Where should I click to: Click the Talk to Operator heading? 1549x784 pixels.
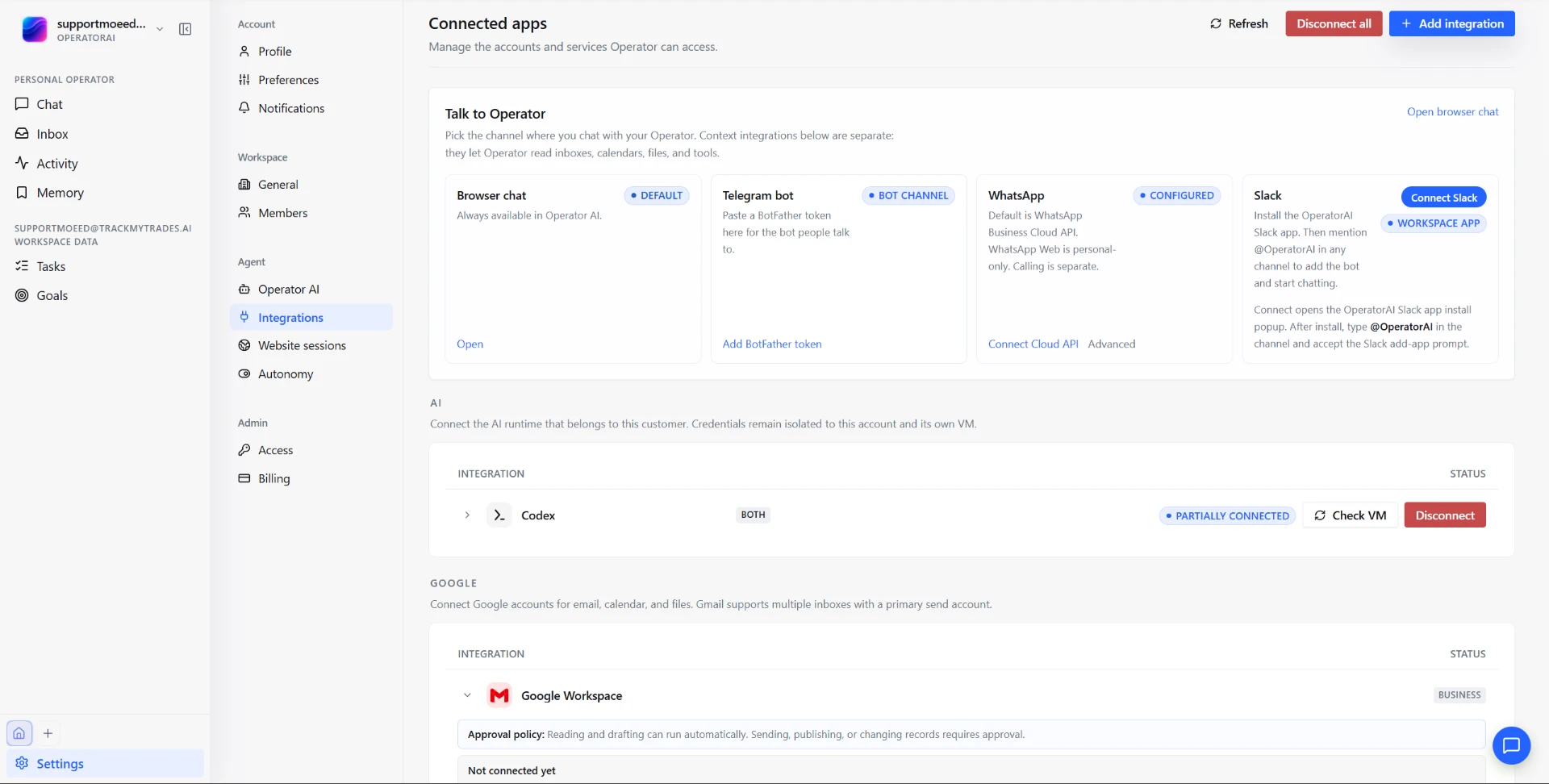[495, 114]
